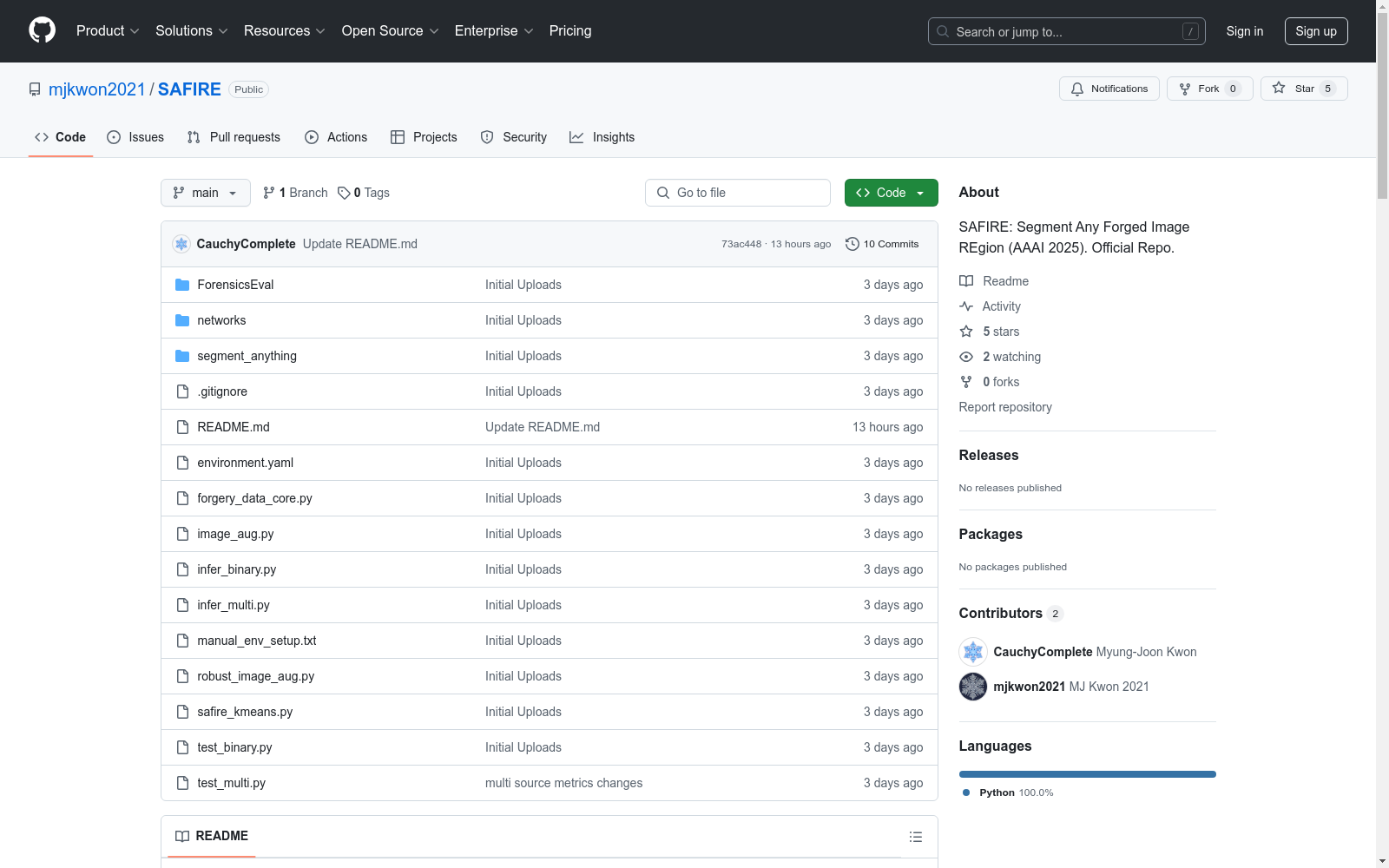Click the segment_anything folder icon
Image resolution: width=1389 pixels, height=868 pixels.
[182, 356]
